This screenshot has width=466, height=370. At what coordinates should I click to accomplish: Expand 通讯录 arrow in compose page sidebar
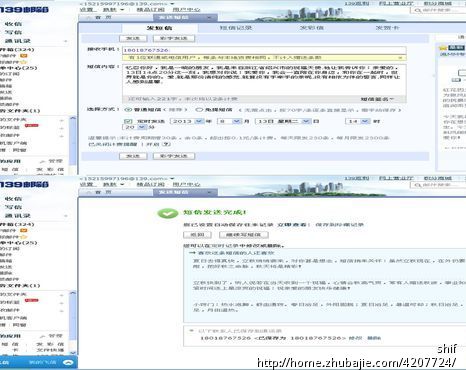(x=66, y=41)
